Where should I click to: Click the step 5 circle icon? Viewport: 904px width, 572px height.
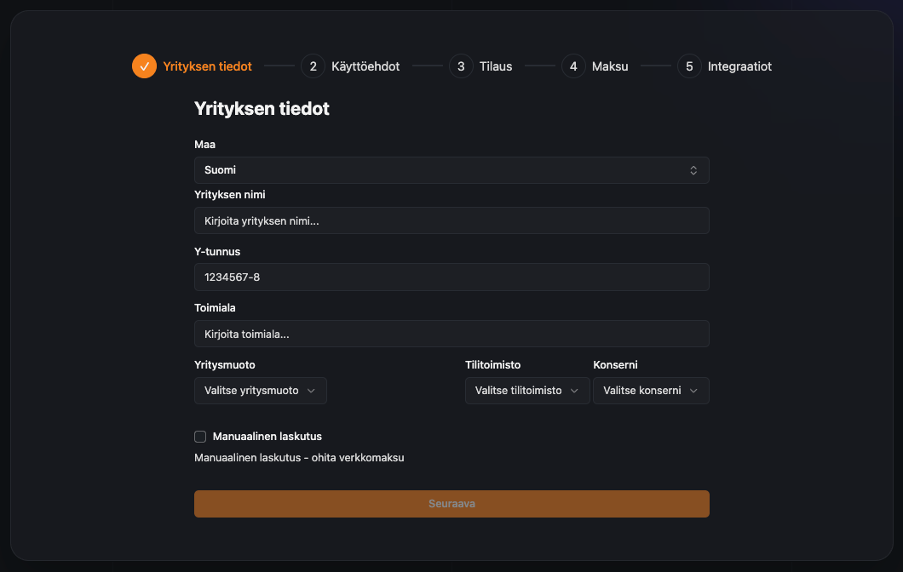pyautogui.click(x=688, y=66)
